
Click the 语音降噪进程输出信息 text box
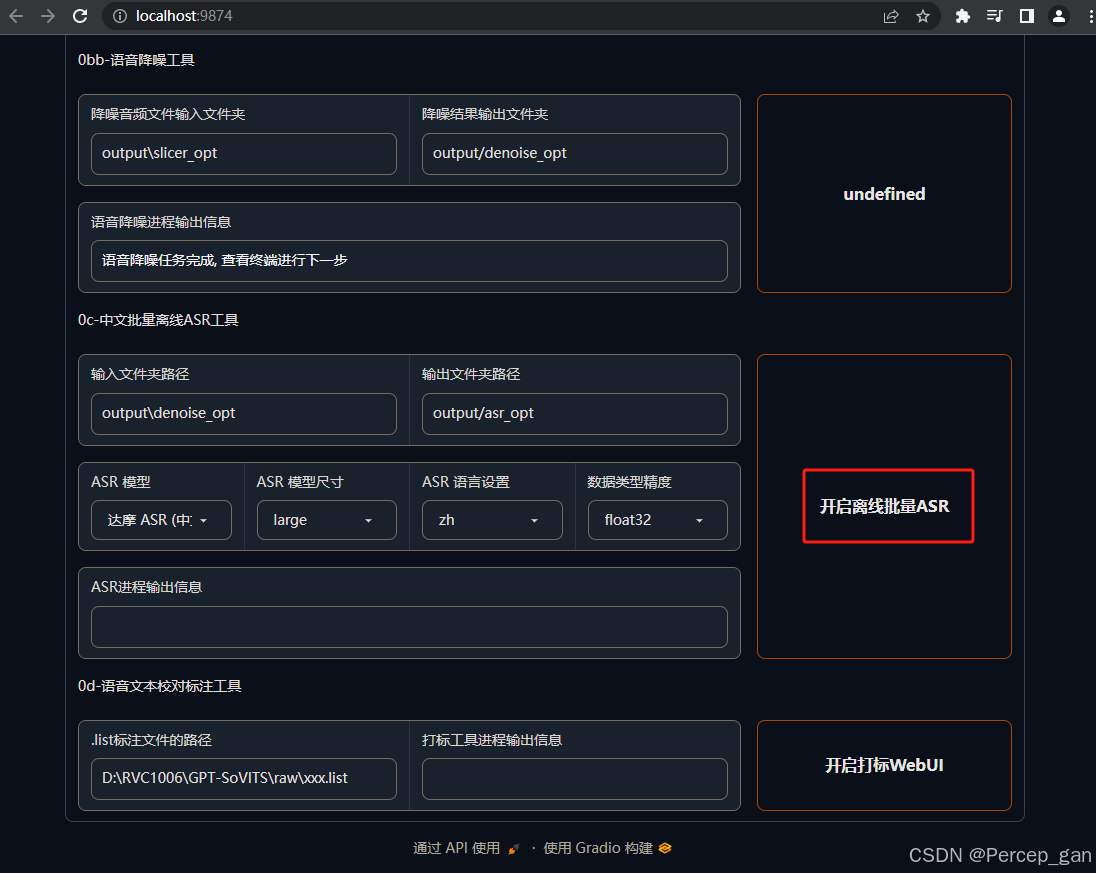click(409, 261)
